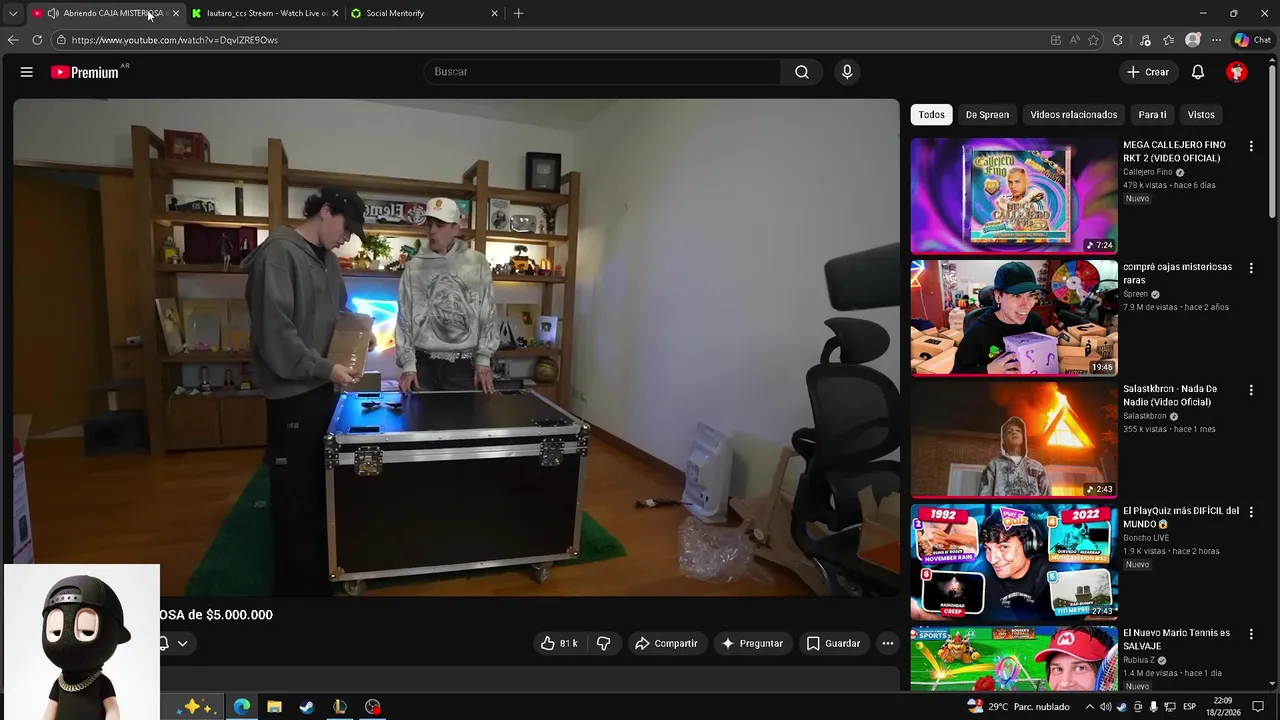1280x720 pixels.
Task: Open the media control music icon
Action: 1145,40
